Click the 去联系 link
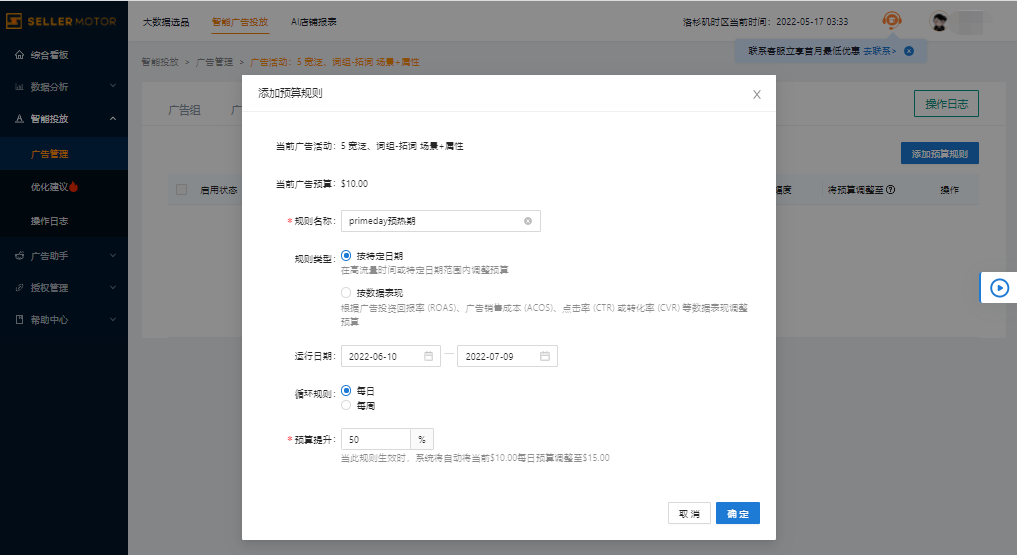The image size is (1017, 555). [x=879, y=51]
